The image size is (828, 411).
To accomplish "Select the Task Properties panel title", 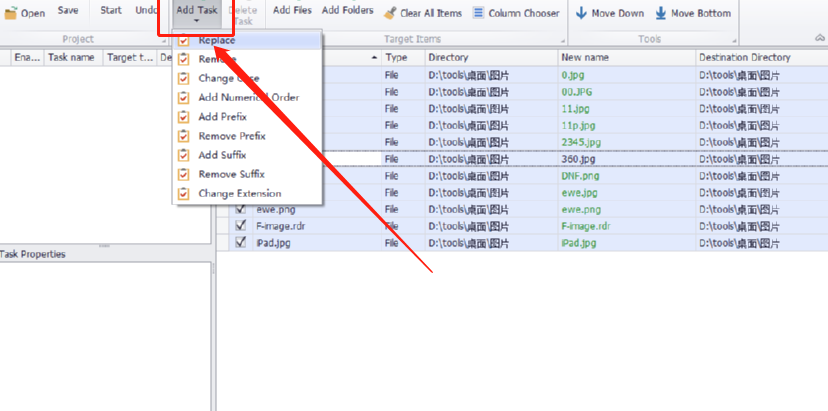I will (32, 254).
